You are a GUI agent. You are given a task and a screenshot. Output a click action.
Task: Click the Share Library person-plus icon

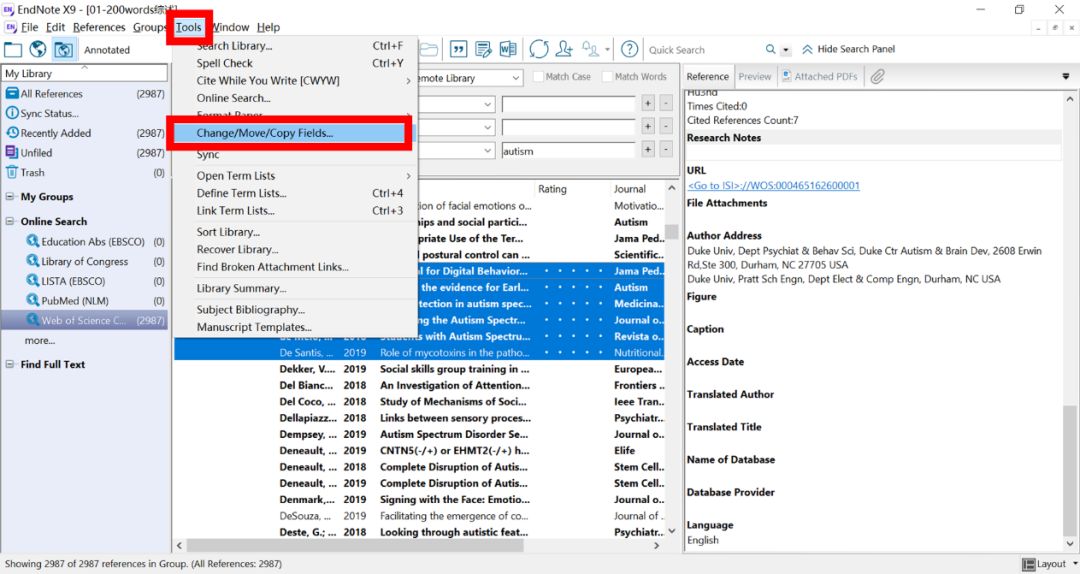[x=564, y=49]
